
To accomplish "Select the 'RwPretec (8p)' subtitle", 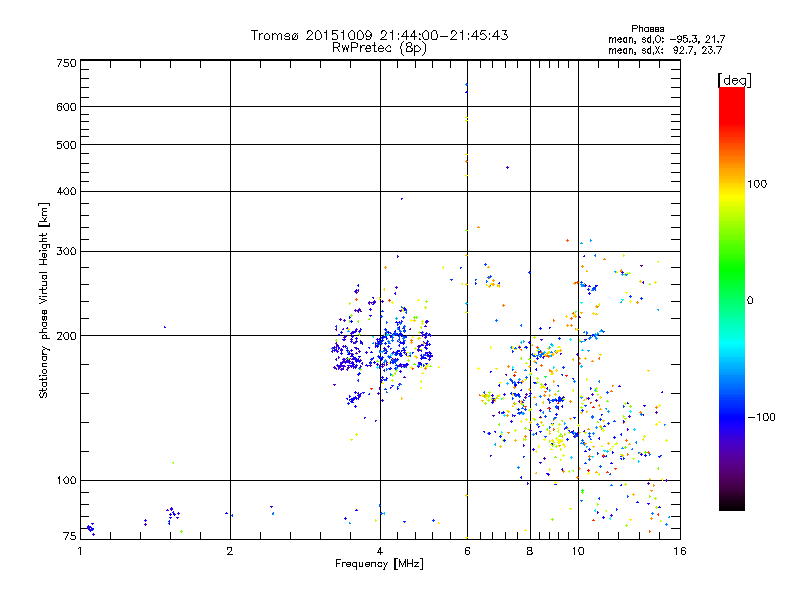I will tap(379, 48).
